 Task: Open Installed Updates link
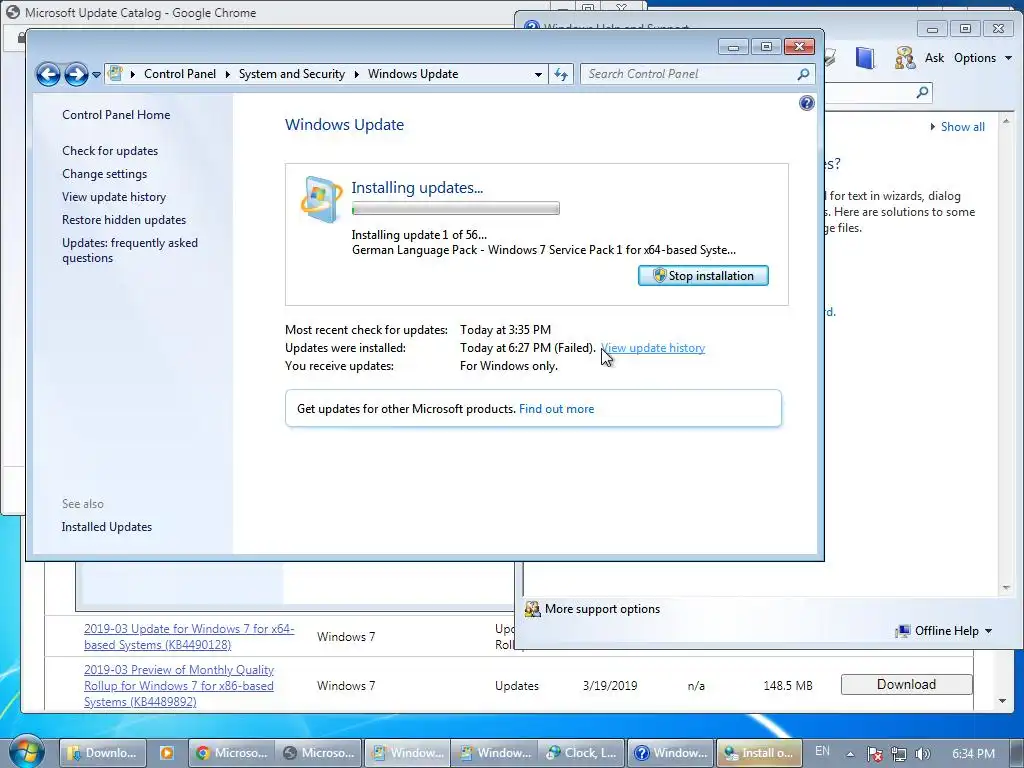[x=106, y=527]
